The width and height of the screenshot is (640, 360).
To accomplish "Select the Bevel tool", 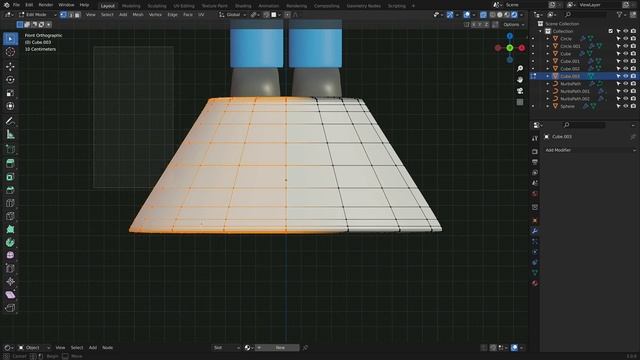I will [10, 190].
